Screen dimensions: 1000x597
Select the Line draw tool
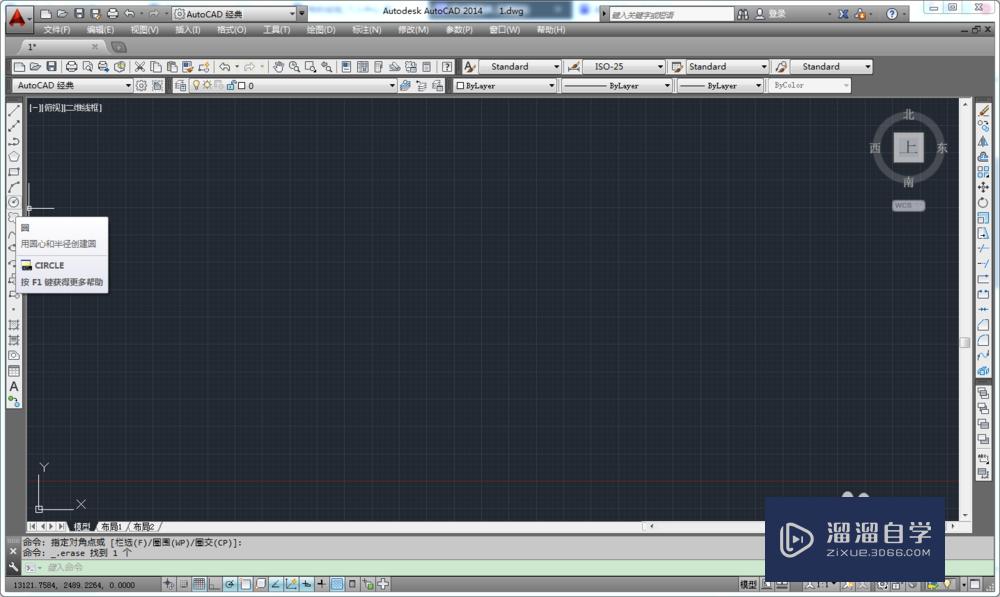[x=13, y=110]
